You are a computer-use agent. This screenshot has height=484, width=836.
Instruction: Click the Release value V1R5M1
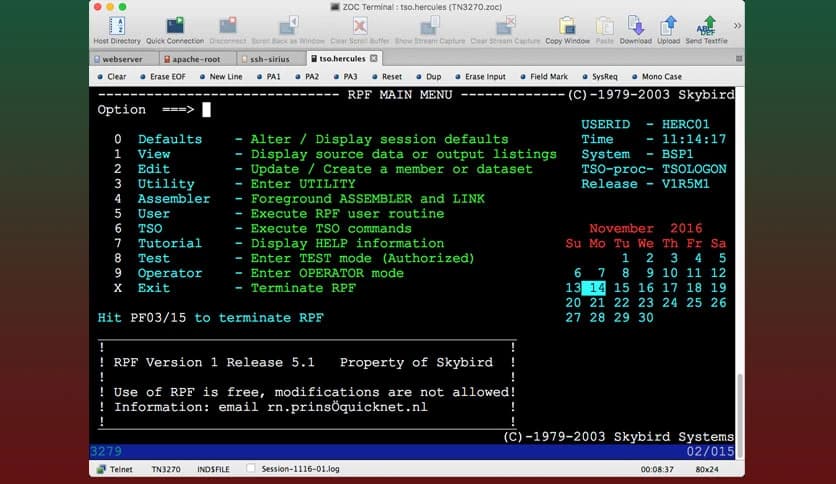click(x=686, y=184)
